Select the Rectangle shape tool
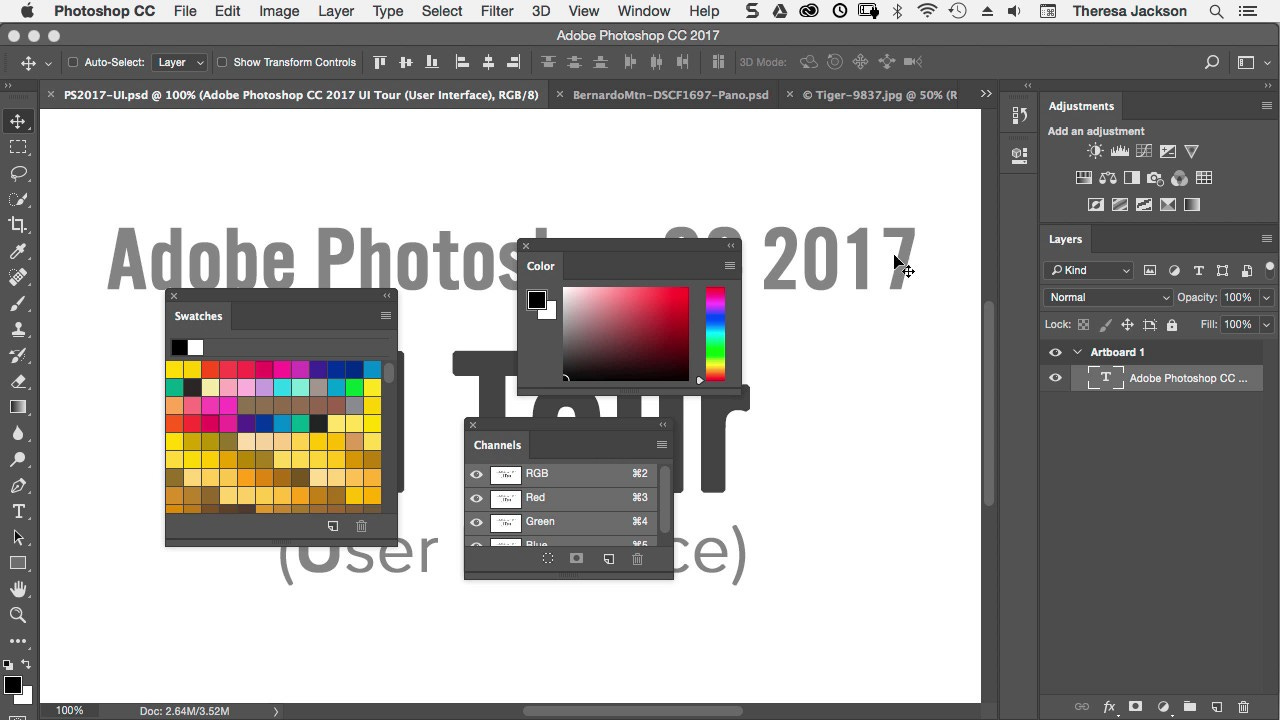1280x720 pixels. click(x=18, y=563)
